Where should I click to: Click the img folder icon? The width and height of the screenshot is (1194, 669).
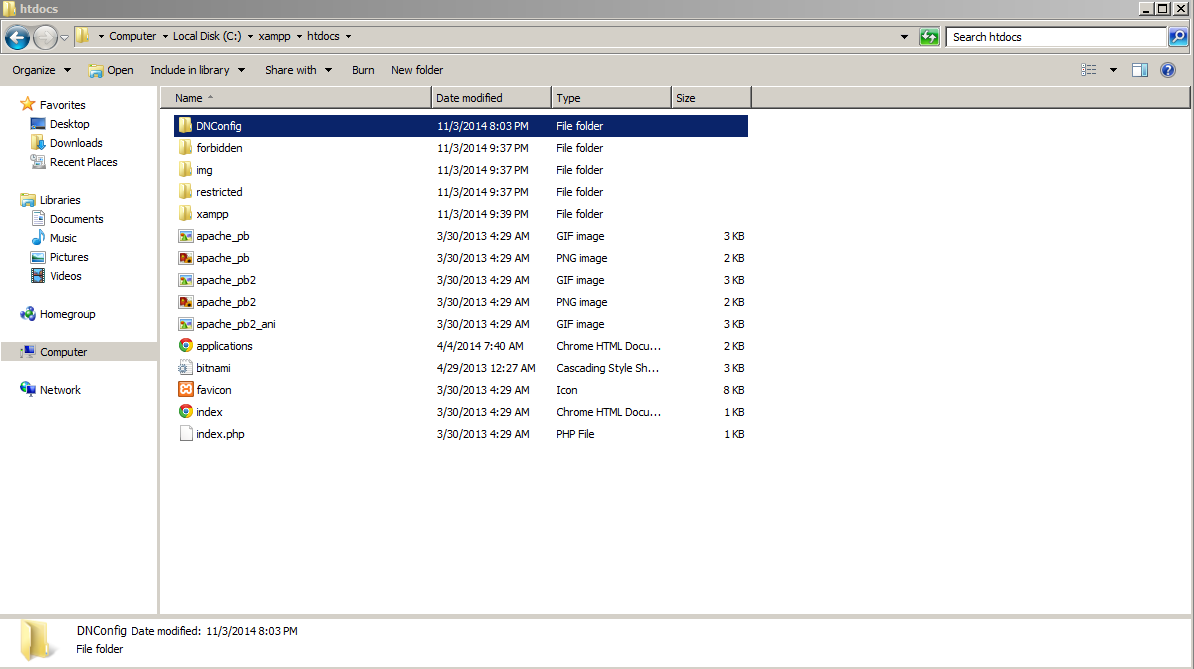coord(185,170)
